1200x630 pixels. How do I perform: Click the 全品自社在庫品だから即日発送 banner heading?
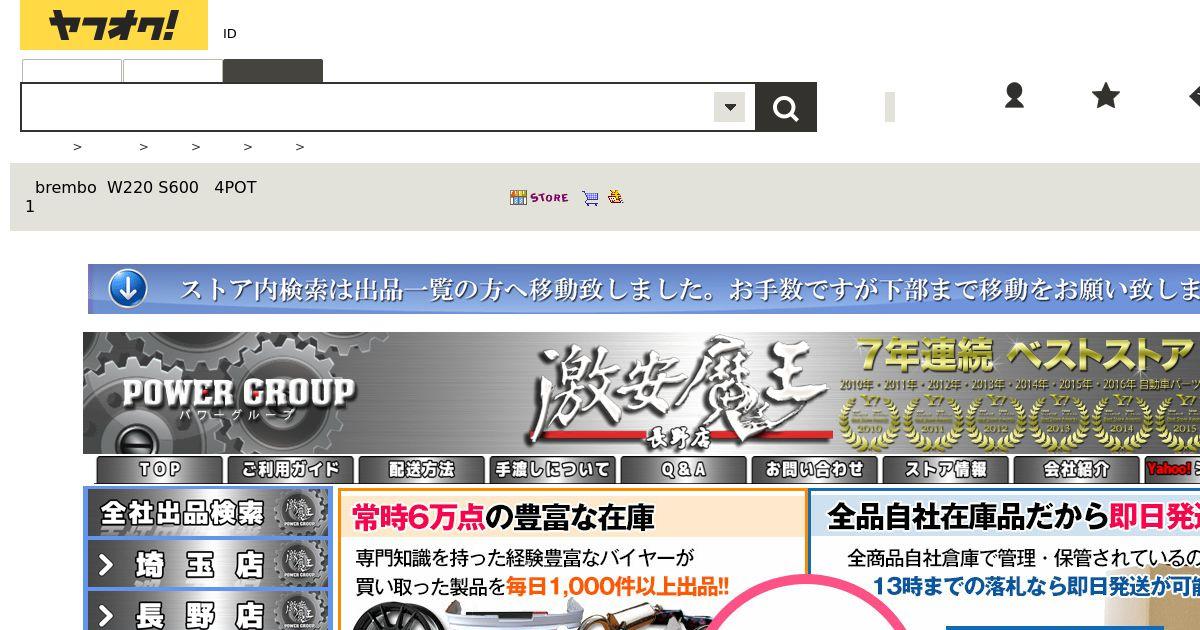(1013, 517)
